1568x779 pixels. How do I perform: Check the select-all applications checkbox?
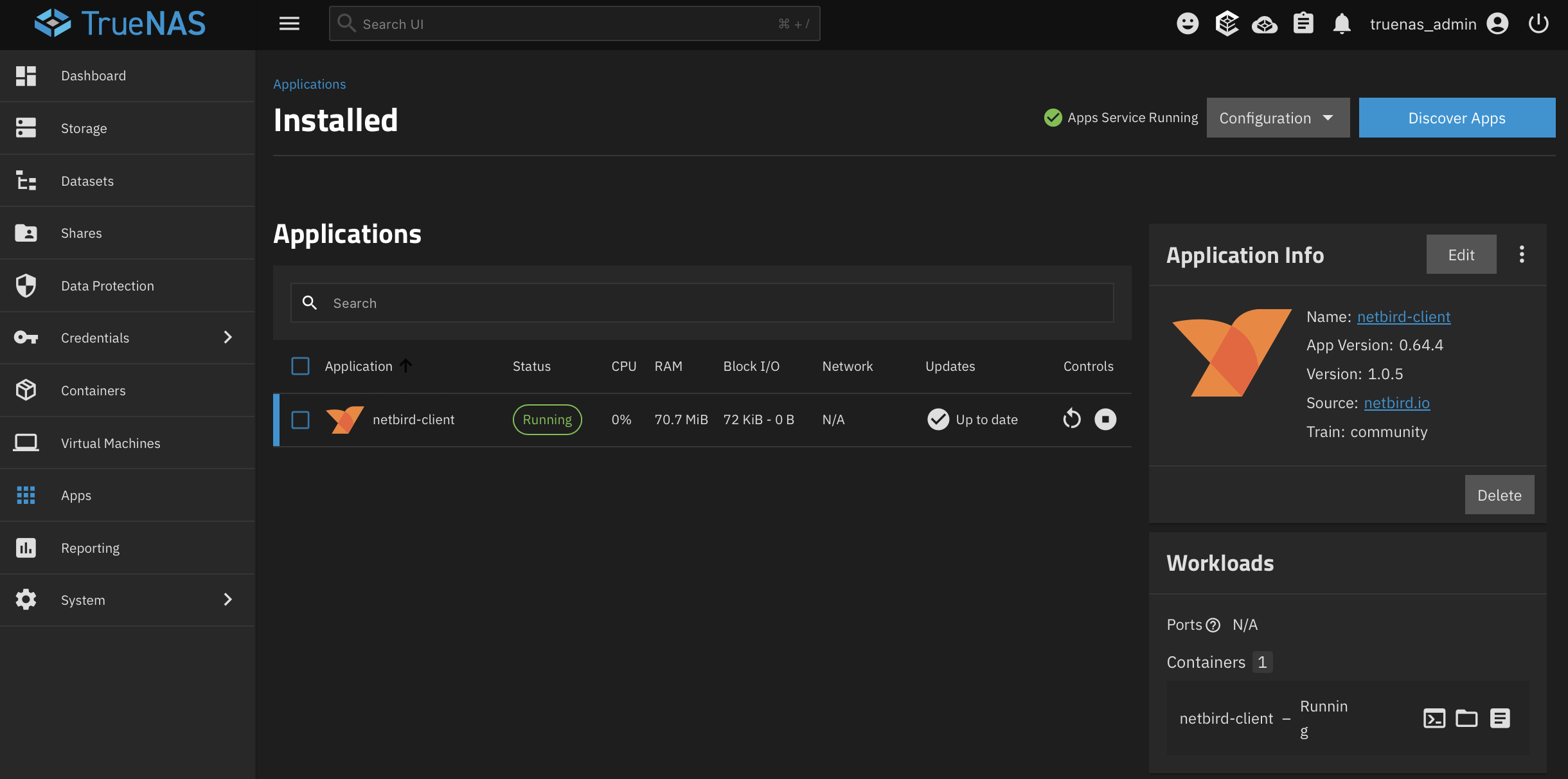pyautogui.click(x=300, y=366)
